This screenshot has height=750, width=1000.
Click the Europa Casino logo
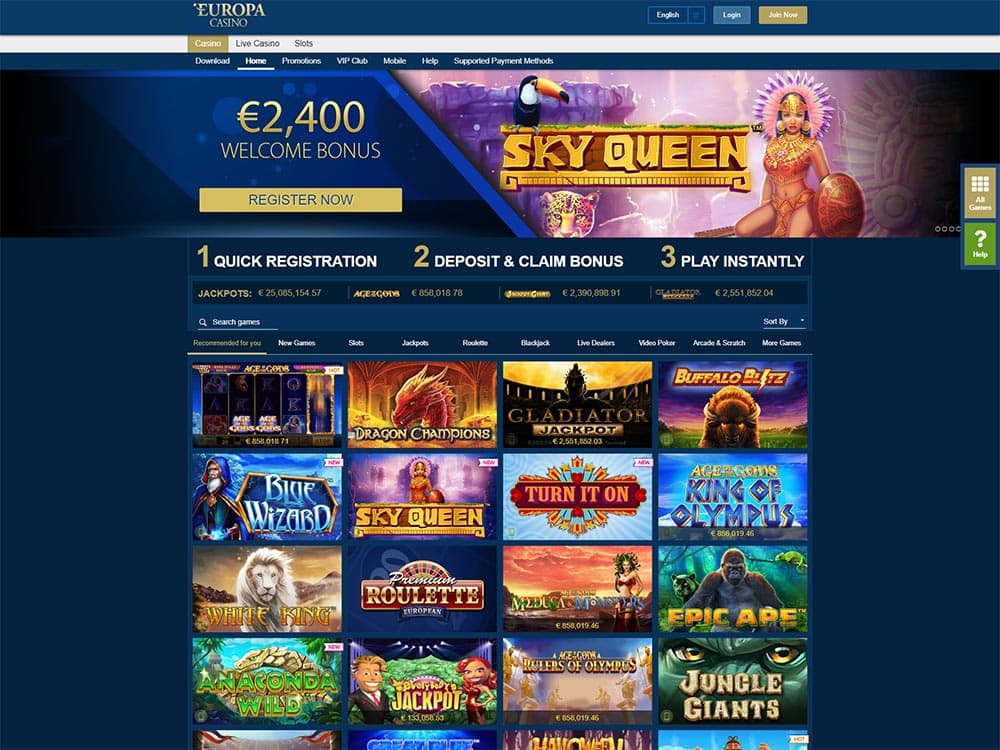[229, 15]
